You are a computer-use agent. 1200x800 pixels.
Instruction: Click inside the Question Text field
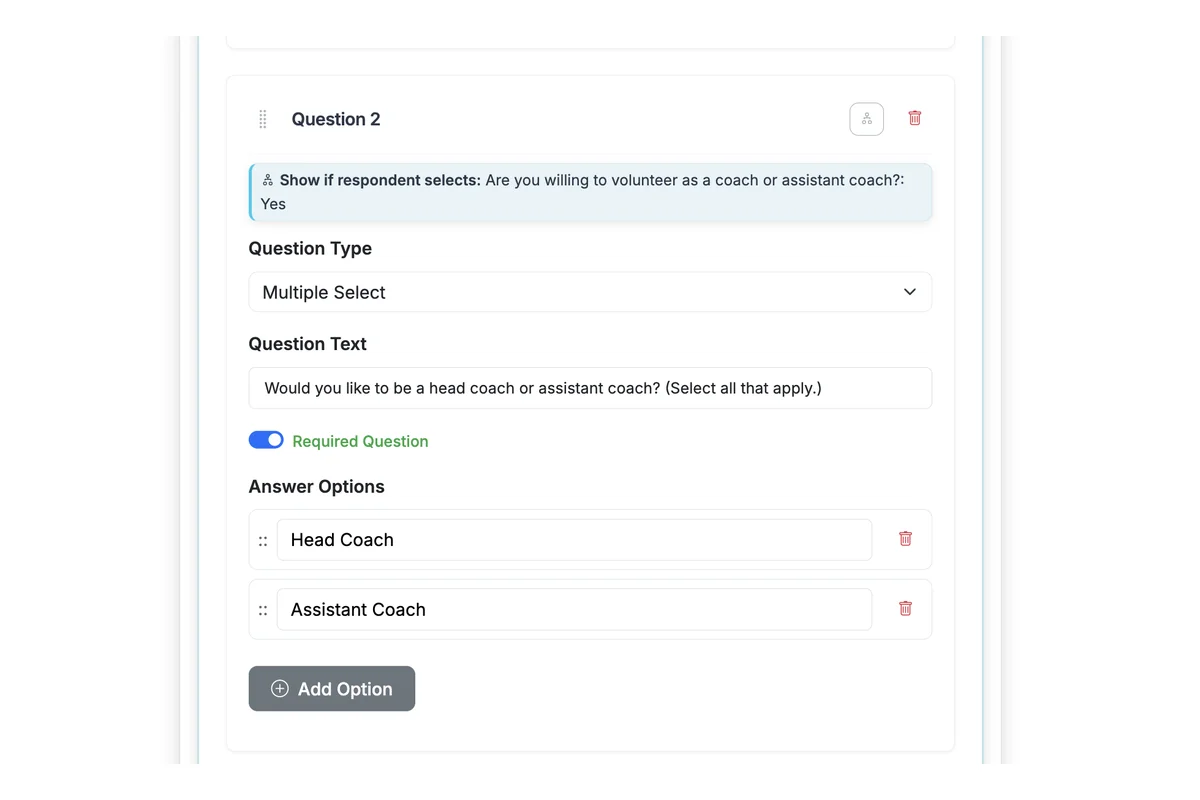(590, 388)
